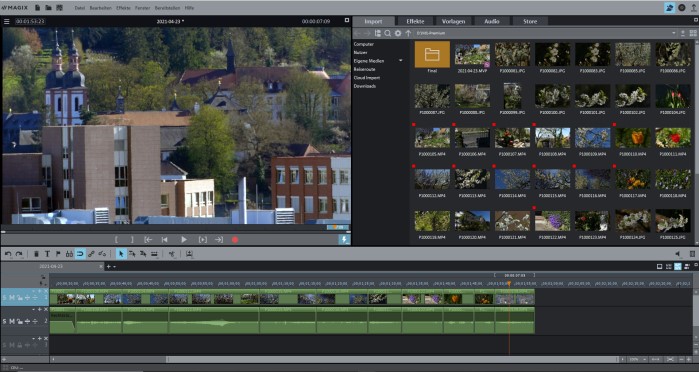Click the orange playhead marker on the timeline ruler
699x372 pixels.
[x=509, y=283]
